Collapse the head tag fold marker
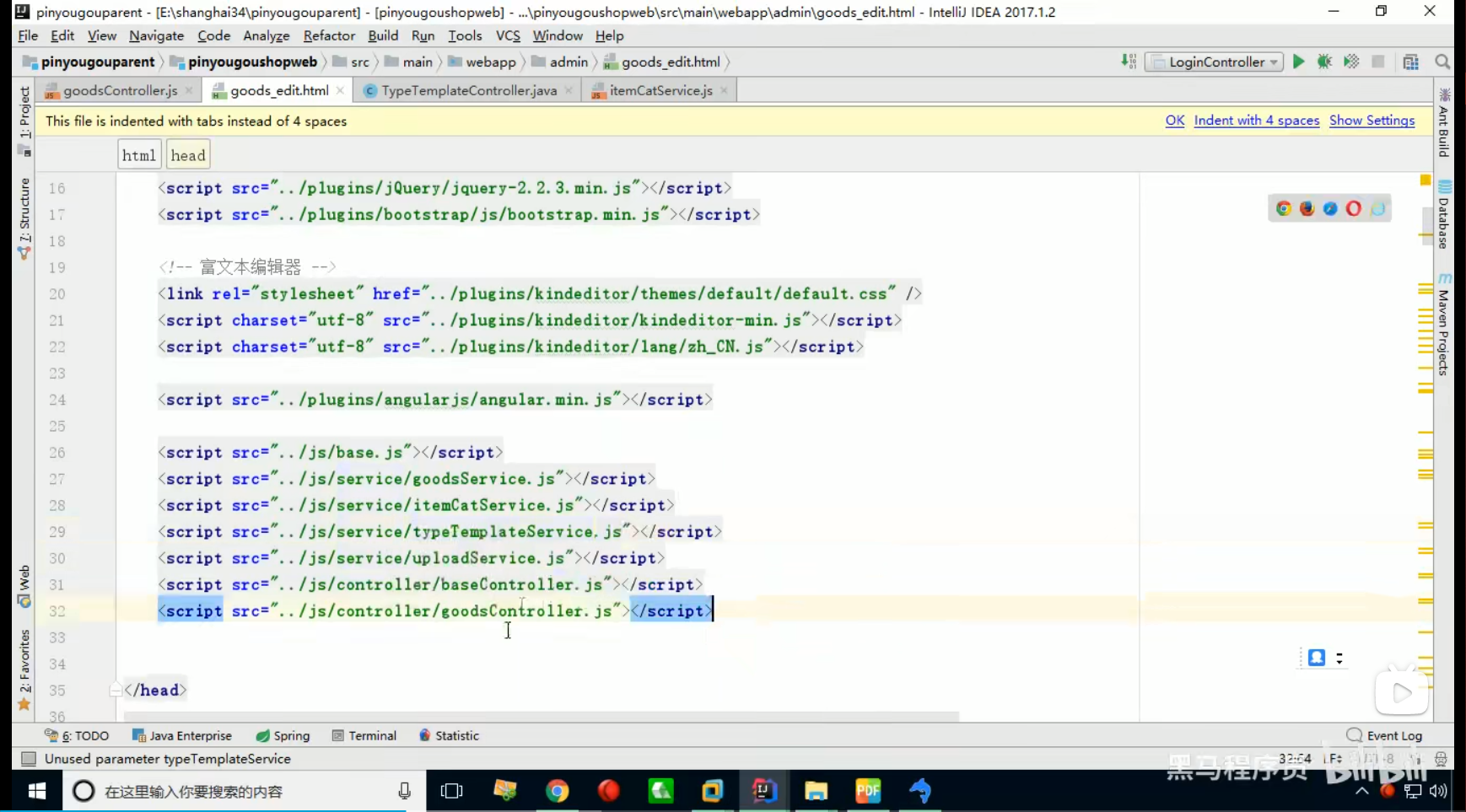The width and height of the screenshot is (1466, 812). coord(116,690)
